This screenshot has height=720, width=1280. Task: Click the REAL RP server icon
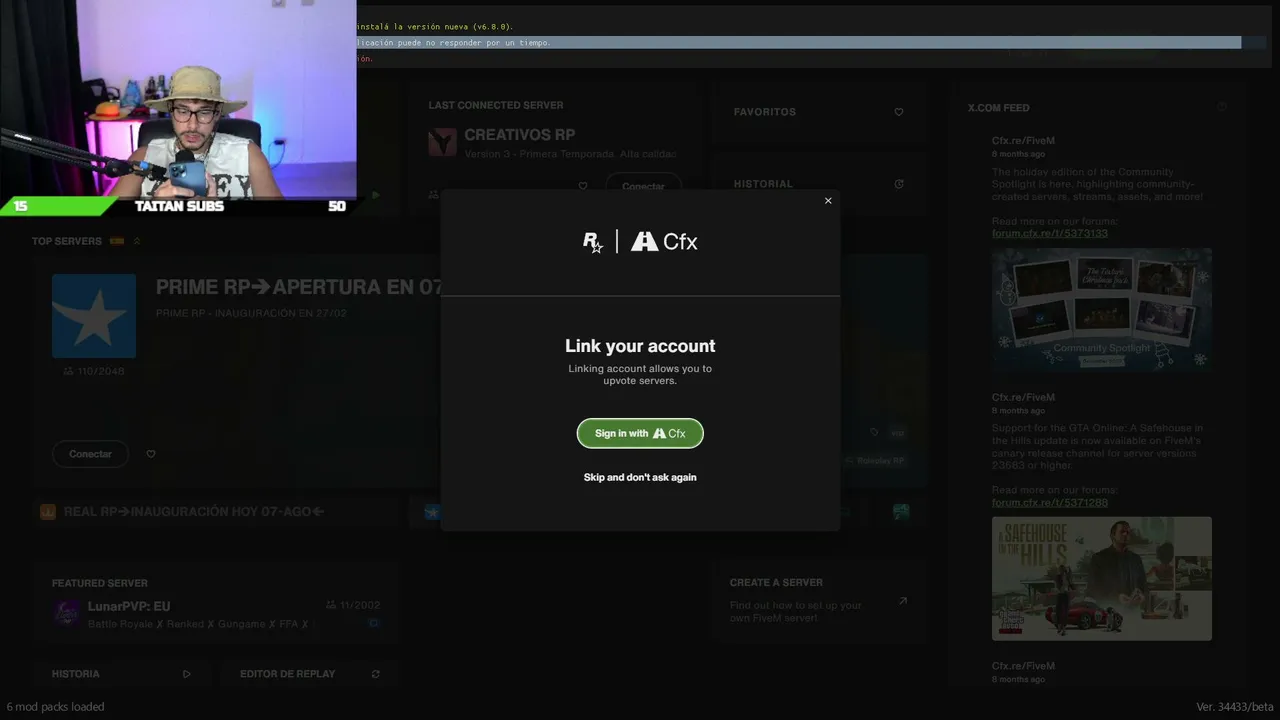tap(47, 512)
